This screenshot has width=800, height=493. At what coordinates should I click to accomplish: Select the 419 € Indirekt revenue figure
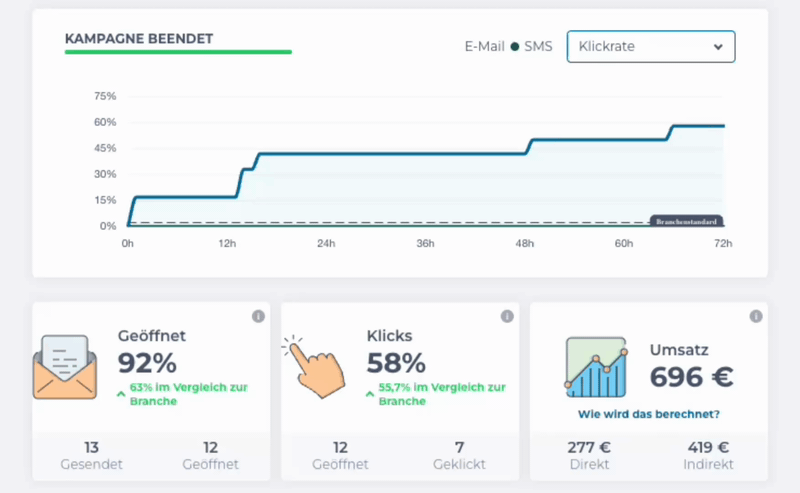point(709,455)
